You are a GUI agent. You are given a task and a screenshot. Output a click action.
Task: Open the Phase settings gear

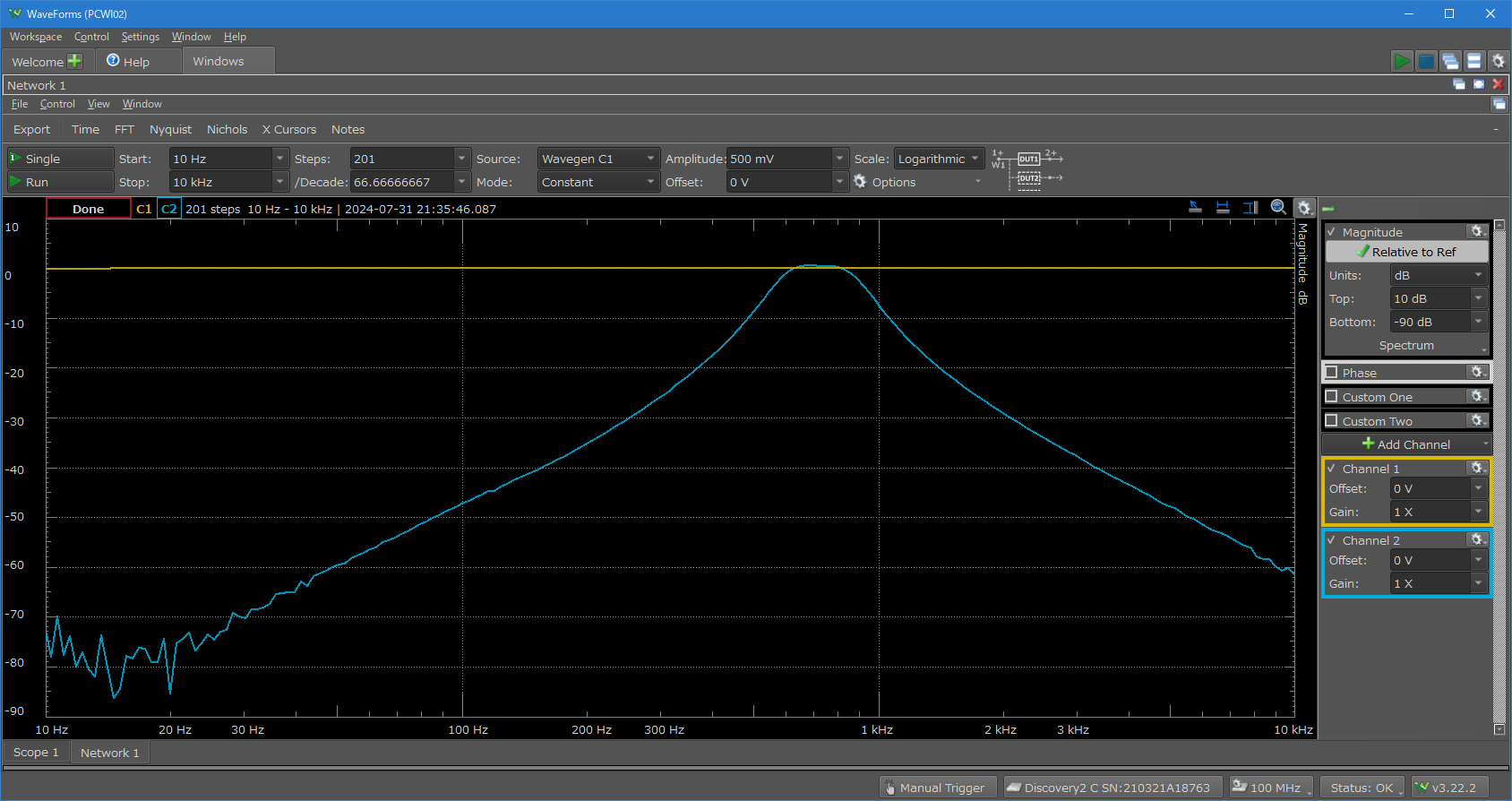tap(1477, 372)
